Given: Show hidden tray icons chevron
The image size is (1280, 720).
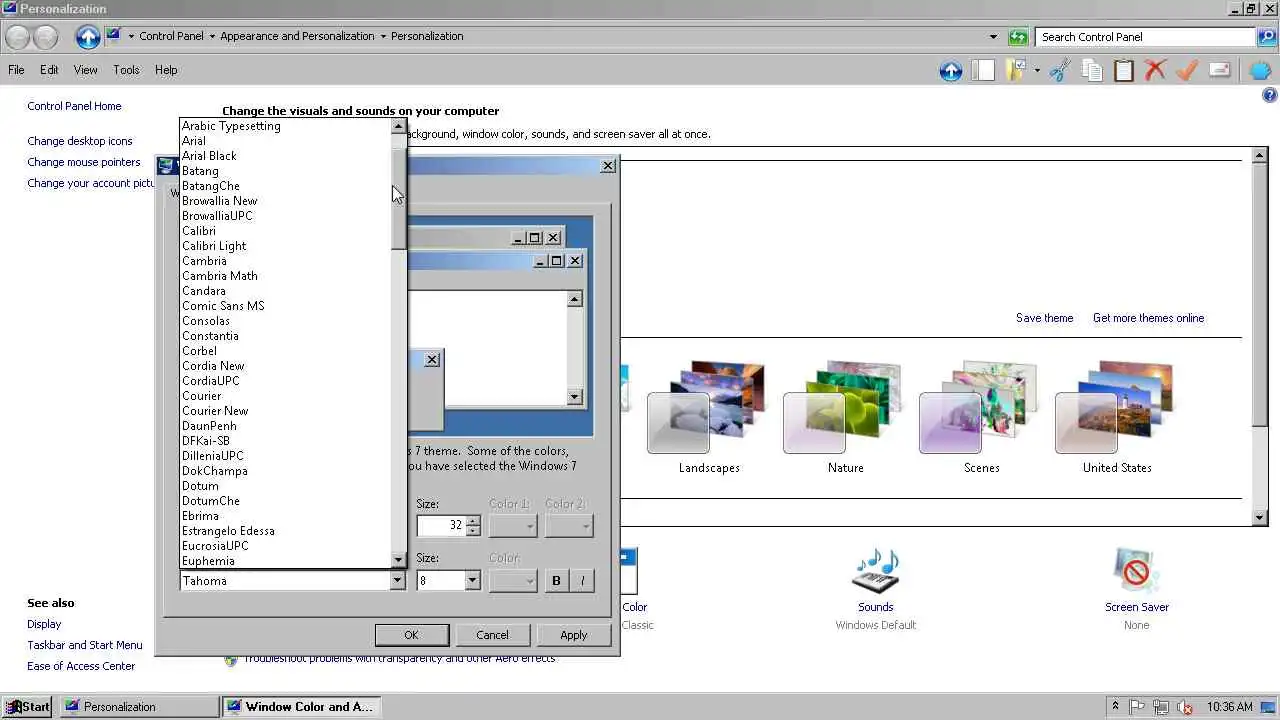Looking at the screenshot, I should pyautogui.click(x=1116, y=707).
